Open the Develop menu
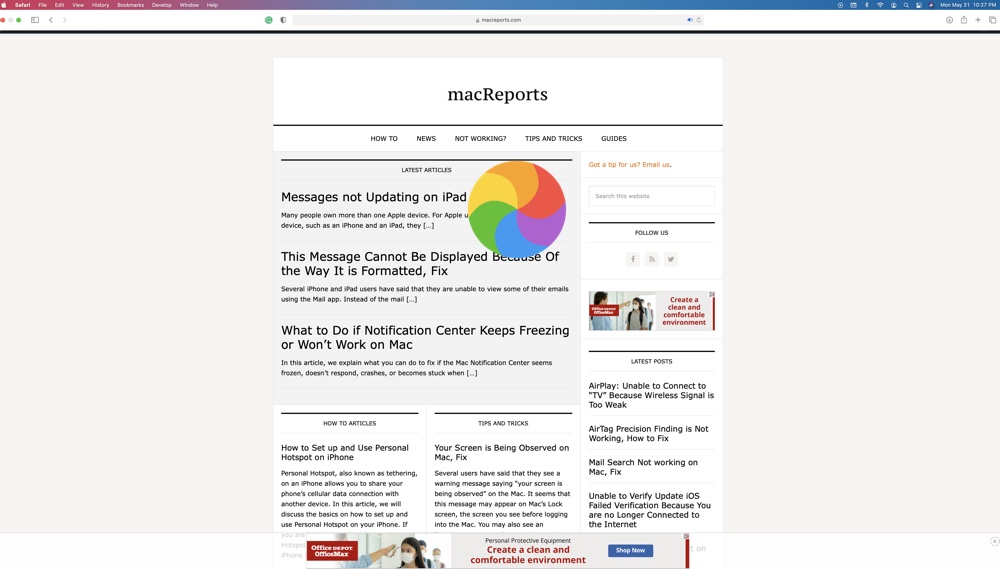The image size is (1000, 569). coord(161,5)
